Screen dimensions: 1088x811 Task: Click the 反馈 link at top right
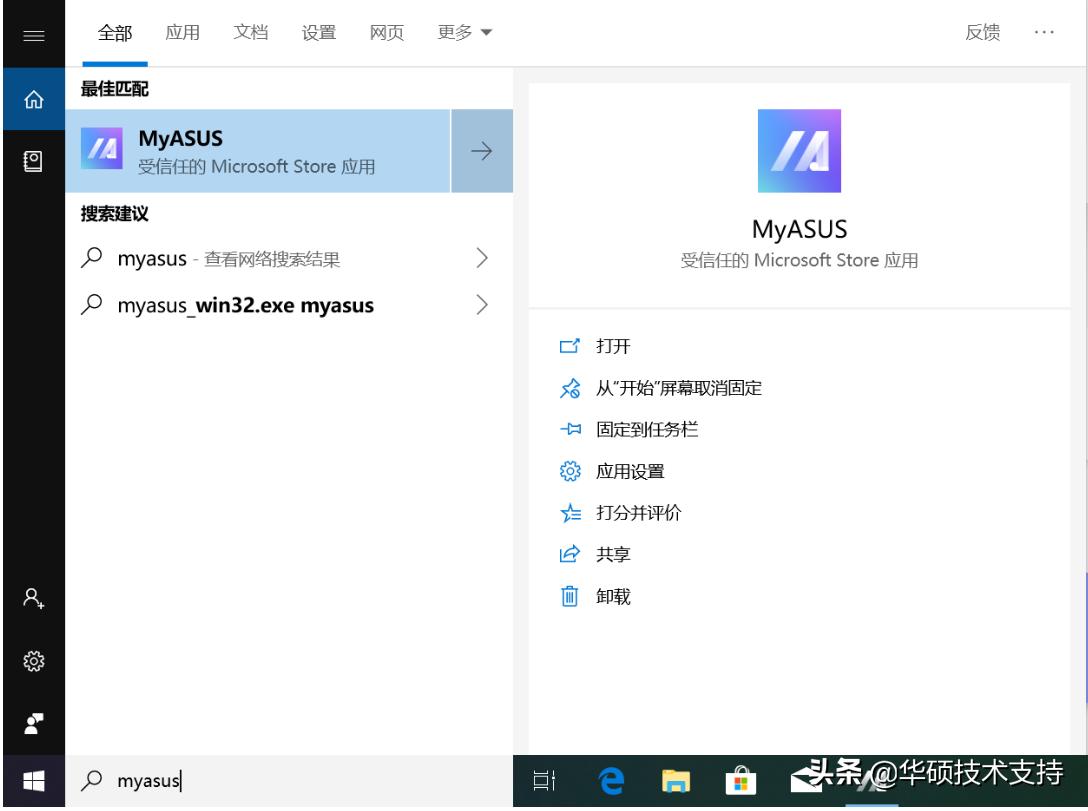982,32
